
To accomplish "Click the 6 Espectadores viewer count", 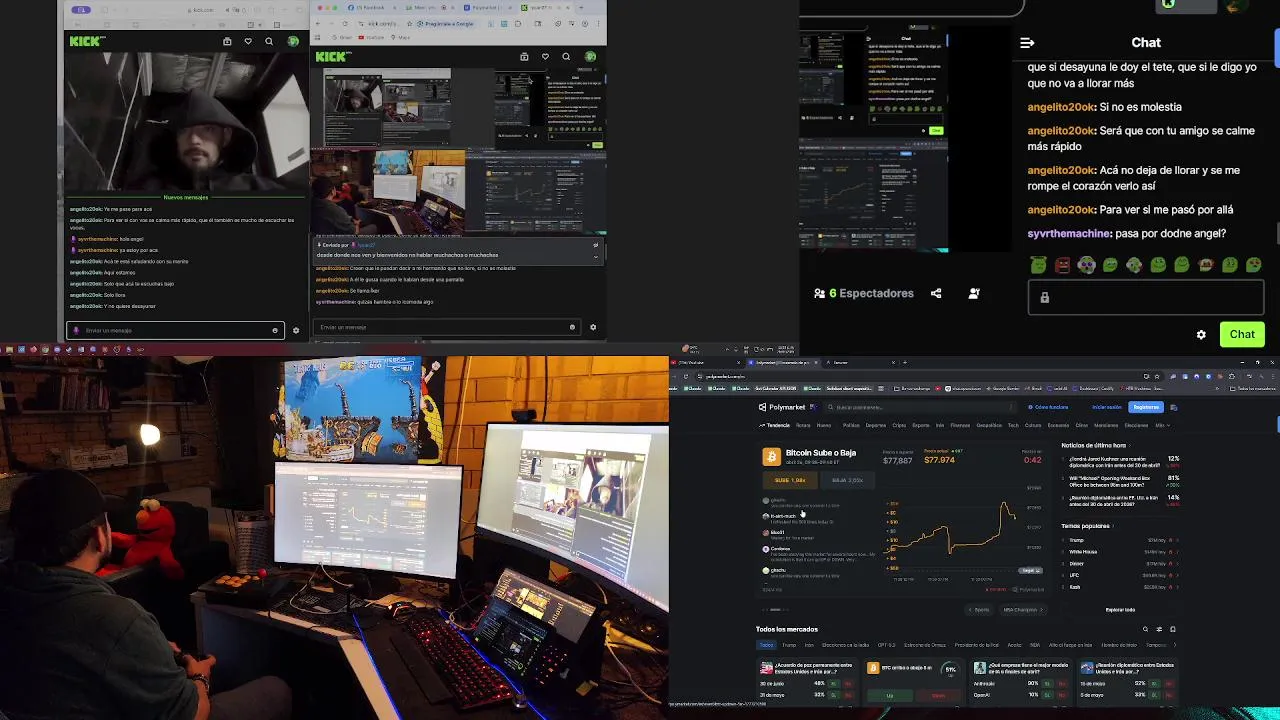I will coord(864,293).
